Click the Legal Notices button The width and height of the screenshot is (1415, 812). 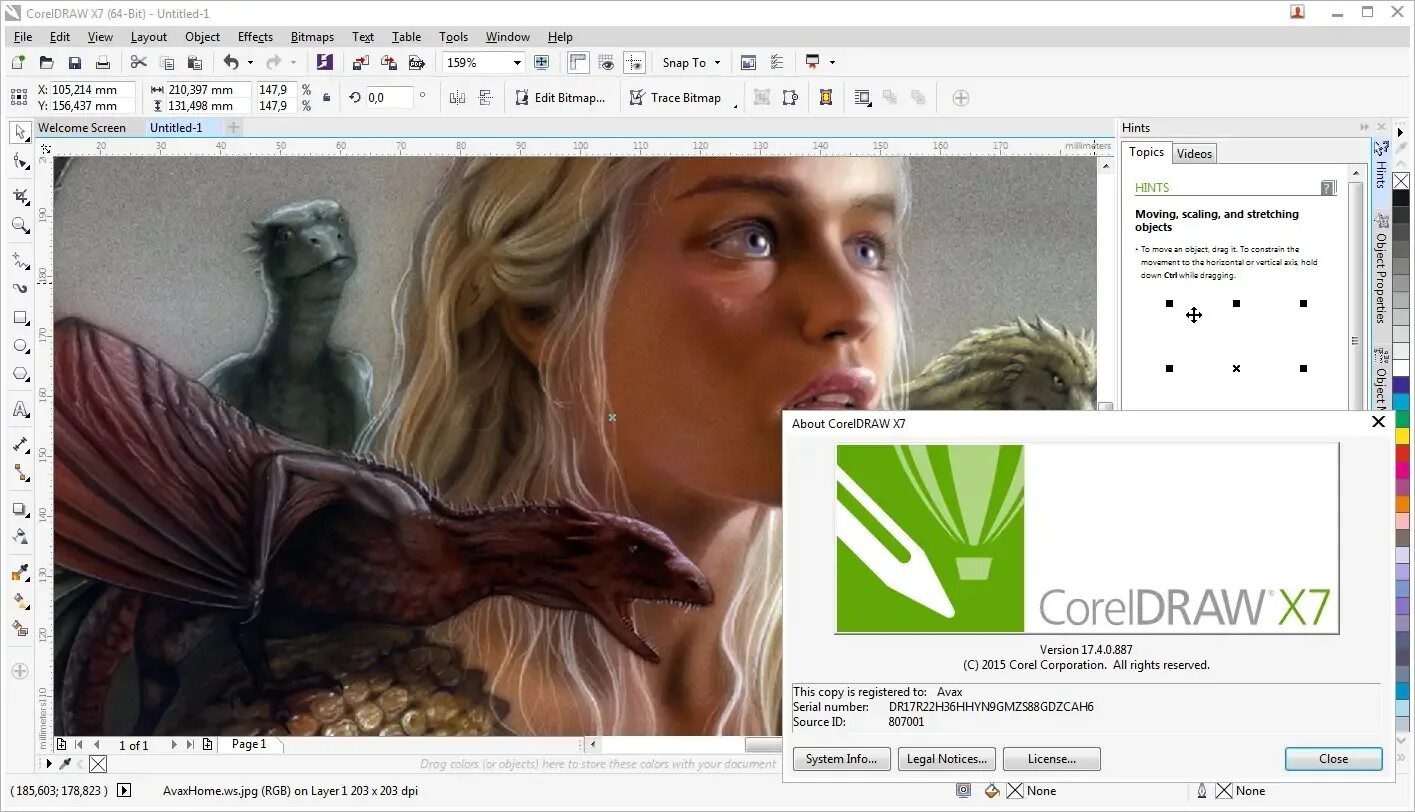coord(946,759)
